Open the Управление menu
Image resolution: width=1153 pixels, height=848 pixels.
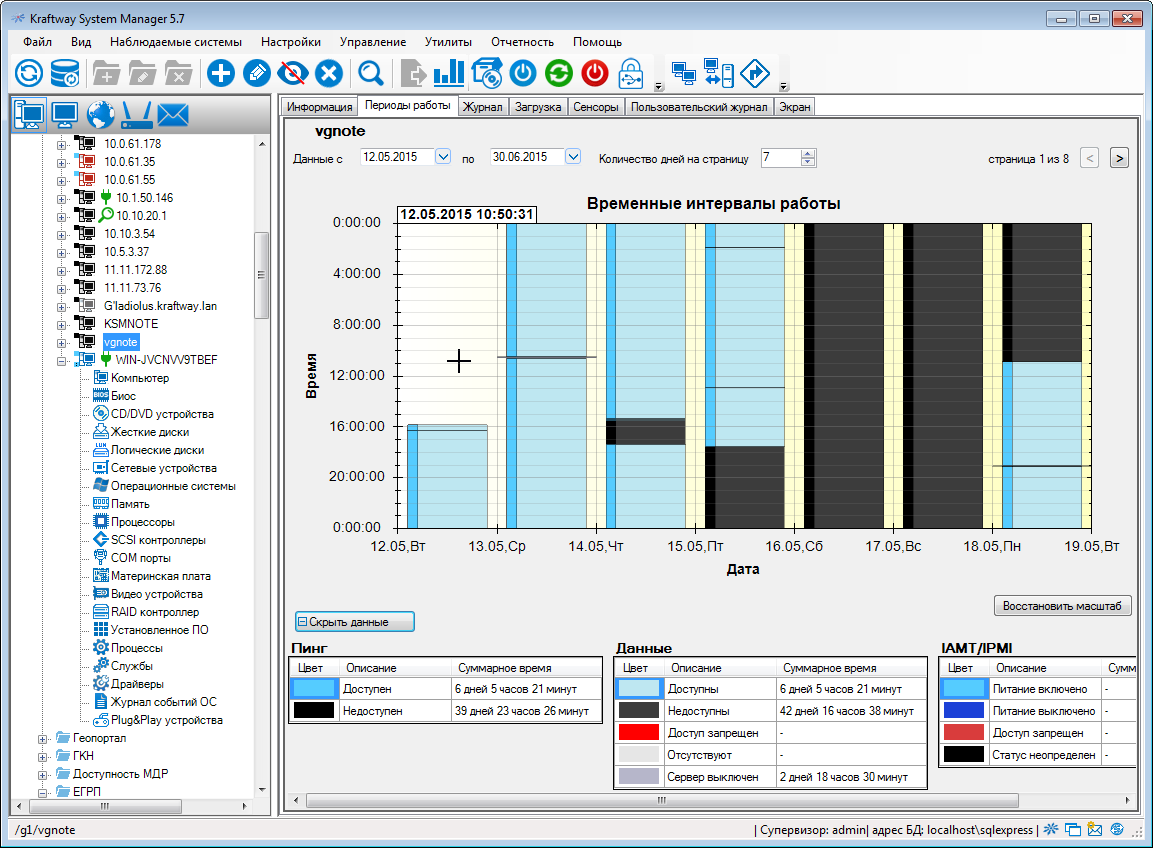[x=373, y=42]
